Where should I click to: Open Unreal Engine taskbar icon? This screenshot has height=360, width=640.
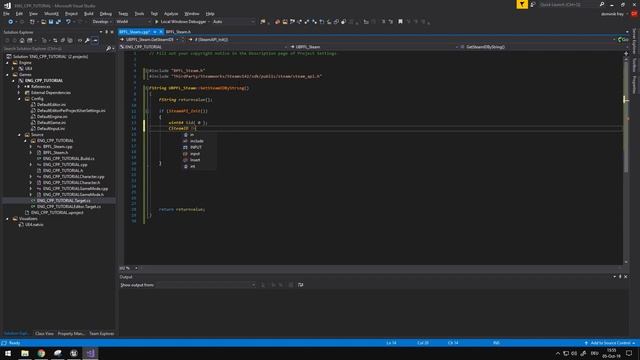(74, 353)
